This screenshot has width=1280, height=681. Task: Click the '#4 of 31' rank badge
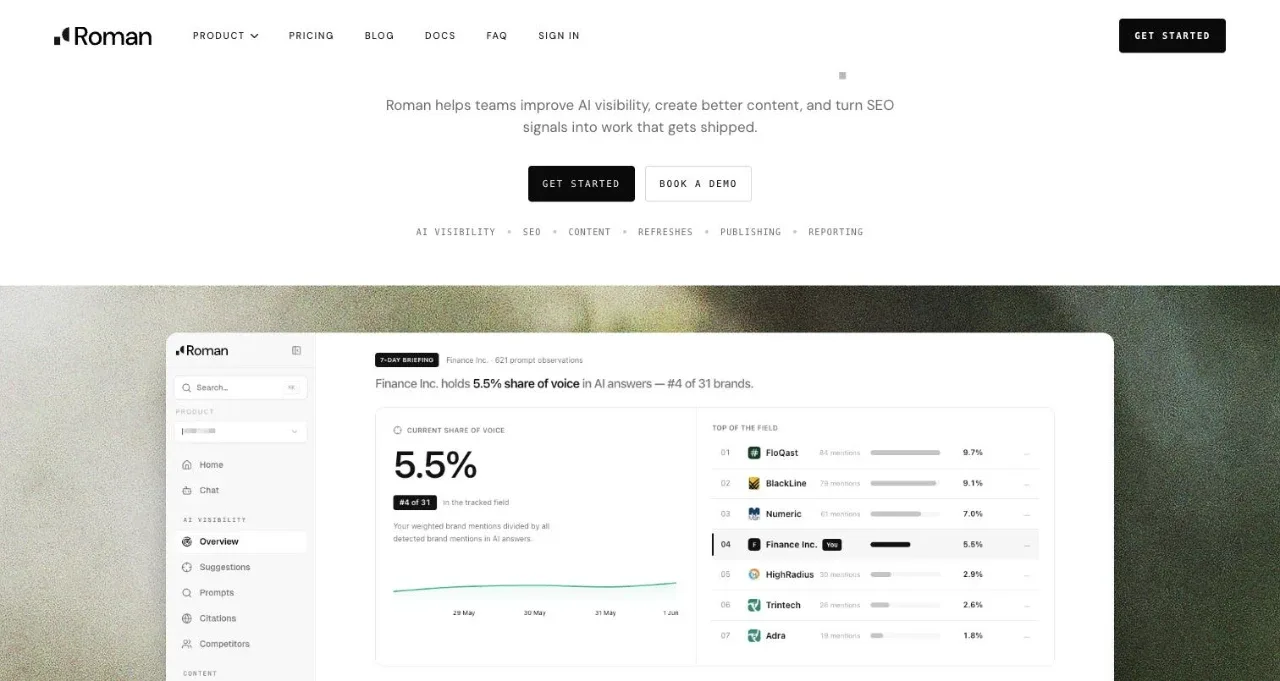pos(415,503)
